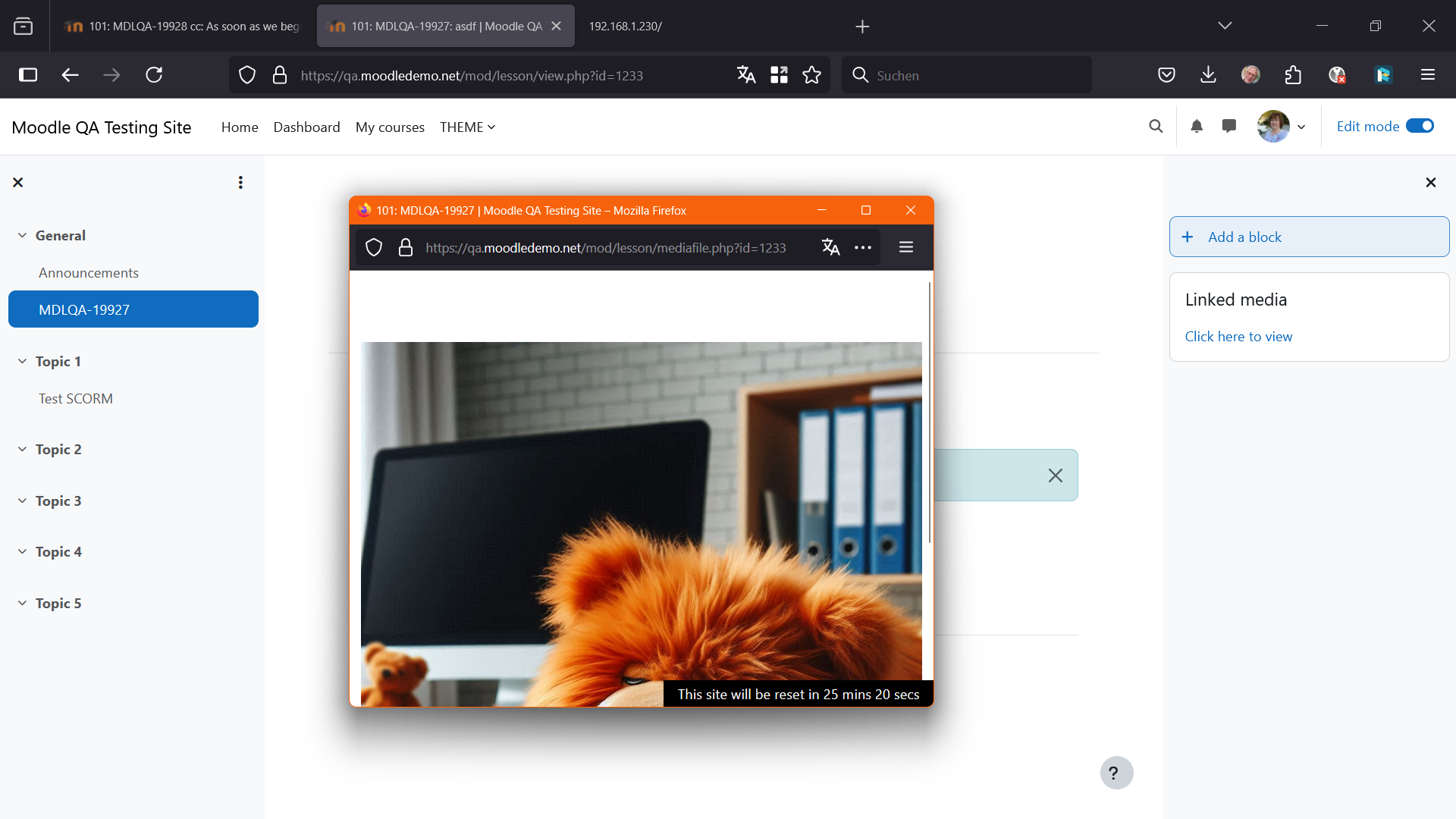Image resolution: width=1456 pixels, height=819 pixels.
Task: Open the THEME dropdown menu
Action: pyautogui.click(x=467, y=127)
